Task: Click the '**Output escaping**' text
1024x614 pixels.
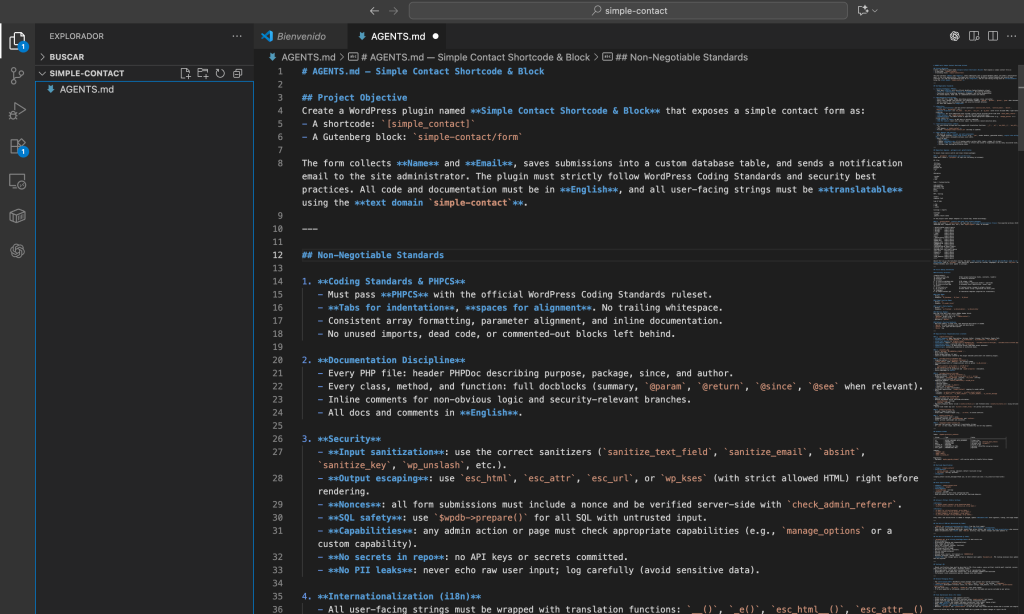Action: [378, 478]
